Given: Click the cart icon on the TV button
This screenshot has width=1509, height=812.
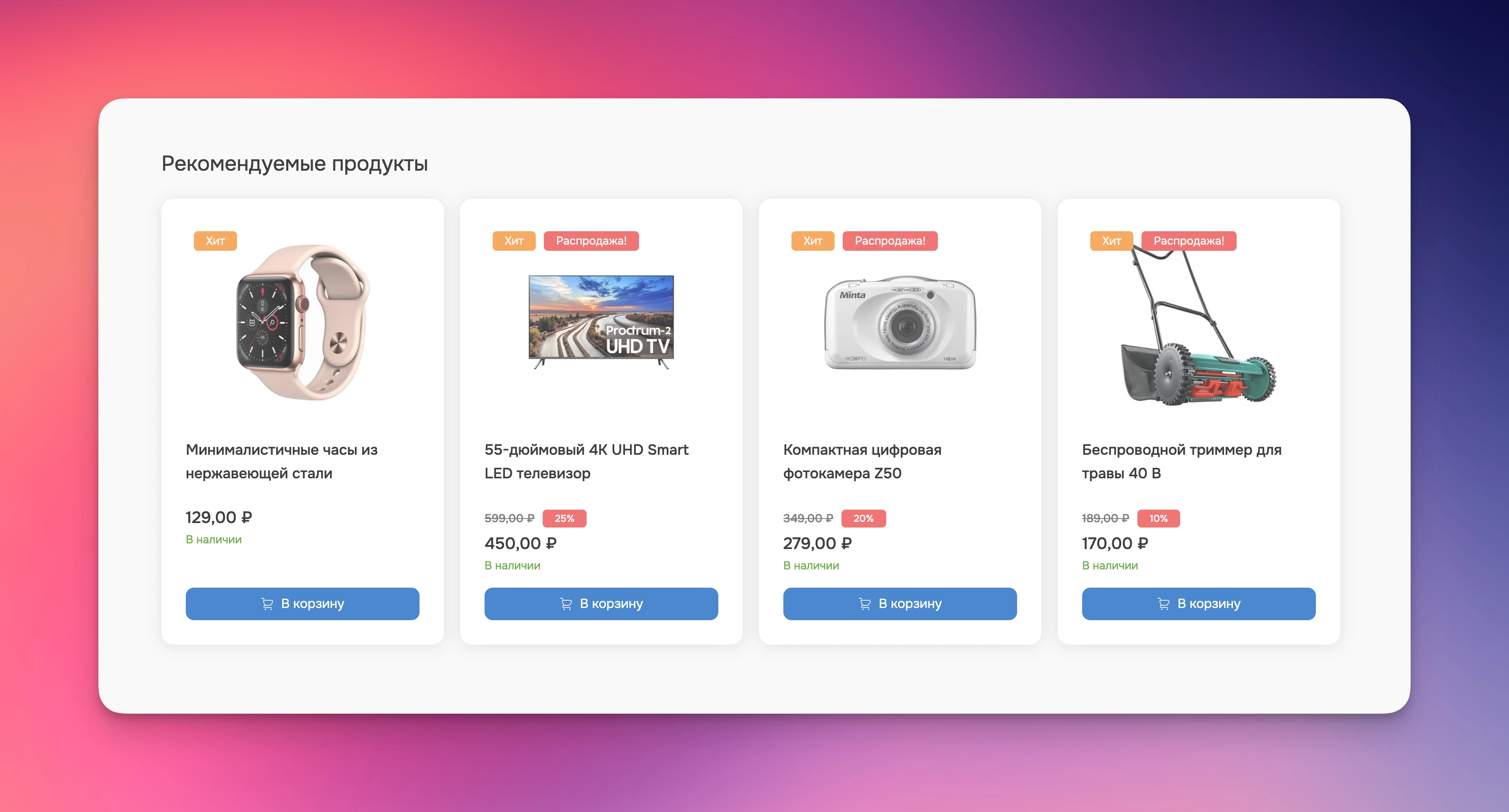Looking at the screenshot, I should tap(566, 604).
